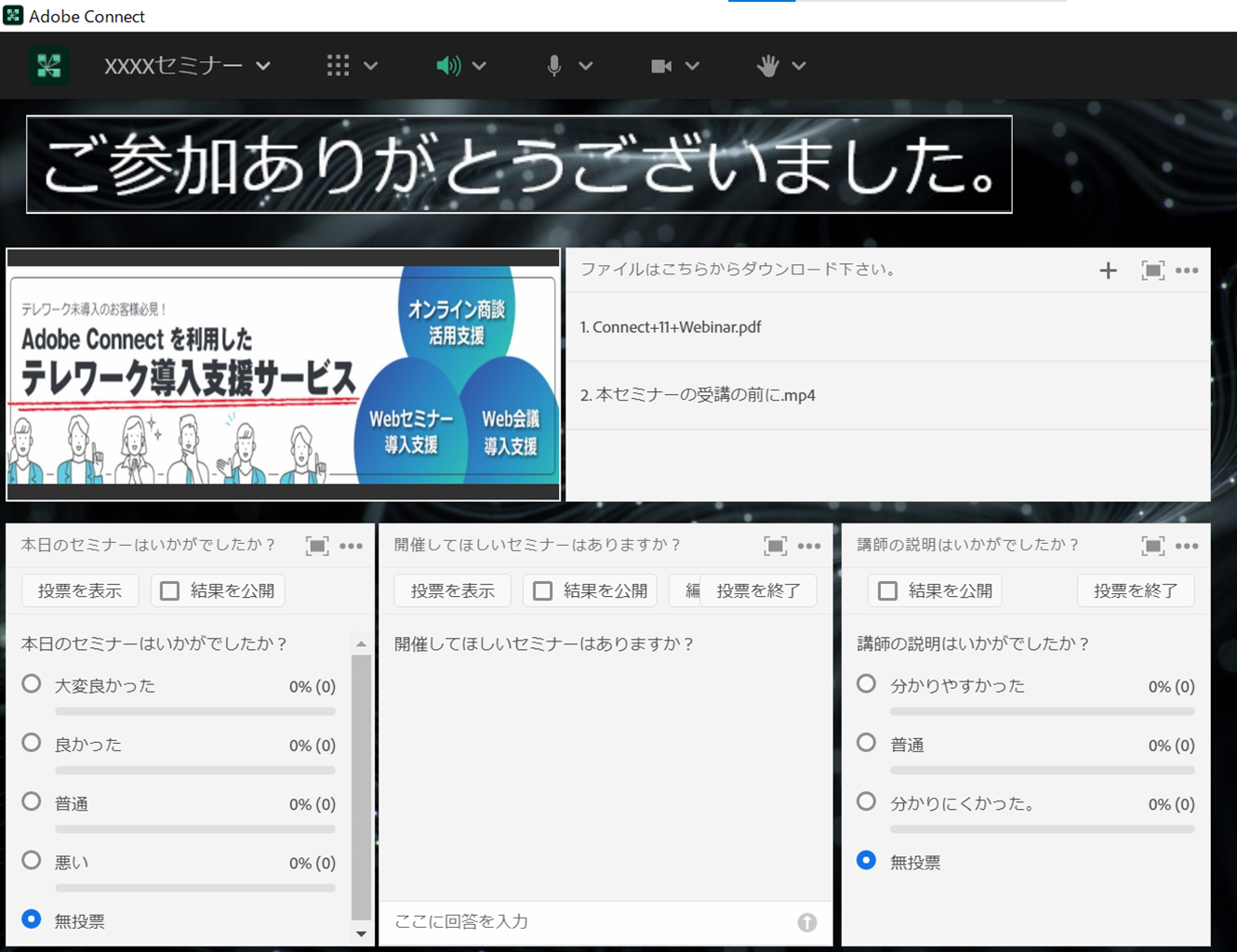
Task: Click the raise hand icon
Action: tap(768, 65)
